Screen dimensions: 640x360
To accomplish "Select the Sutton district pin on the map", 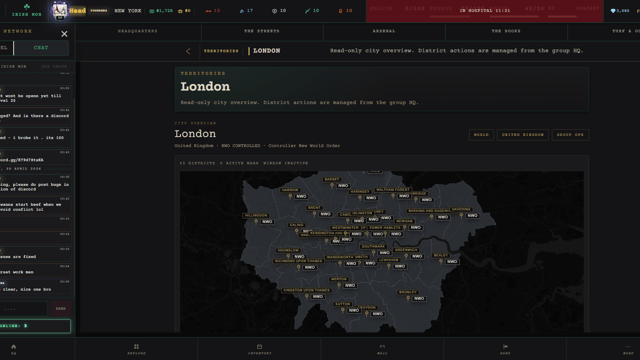I will pos(342,310).
